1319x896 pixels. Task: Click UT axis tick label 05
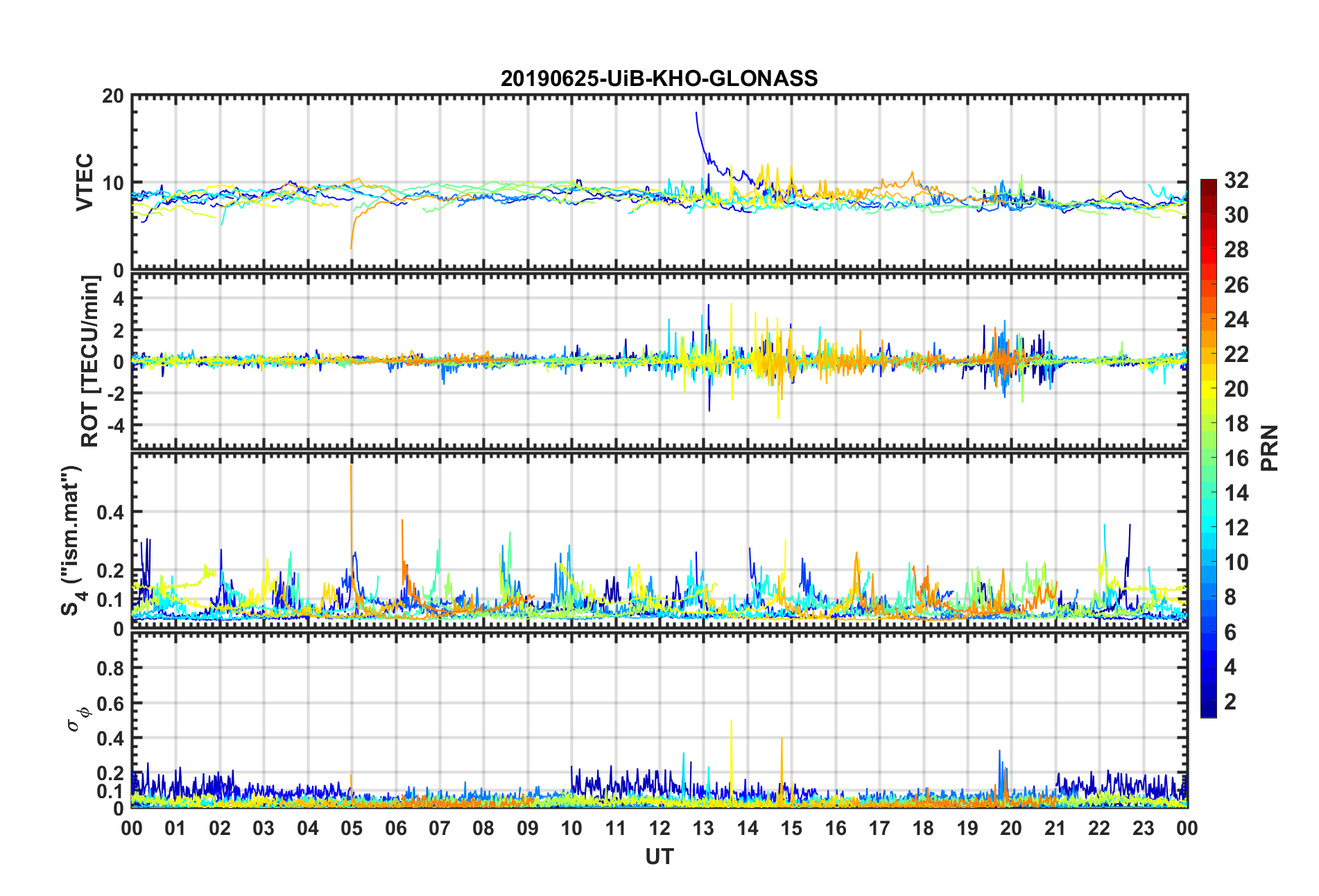tap(352, 828)
